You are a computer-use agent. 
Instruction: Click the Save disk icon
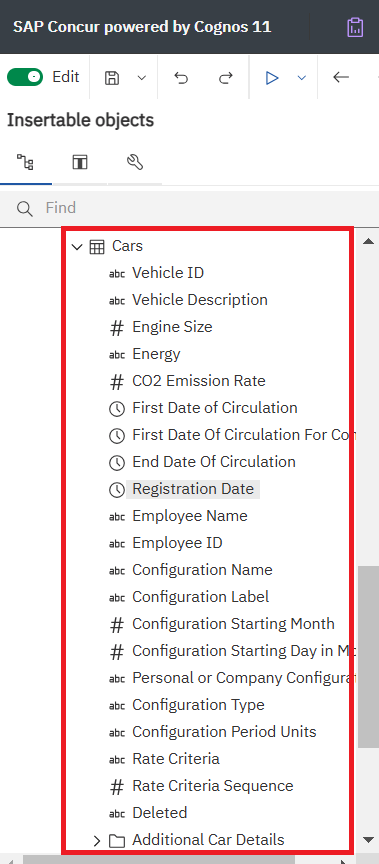112,78
